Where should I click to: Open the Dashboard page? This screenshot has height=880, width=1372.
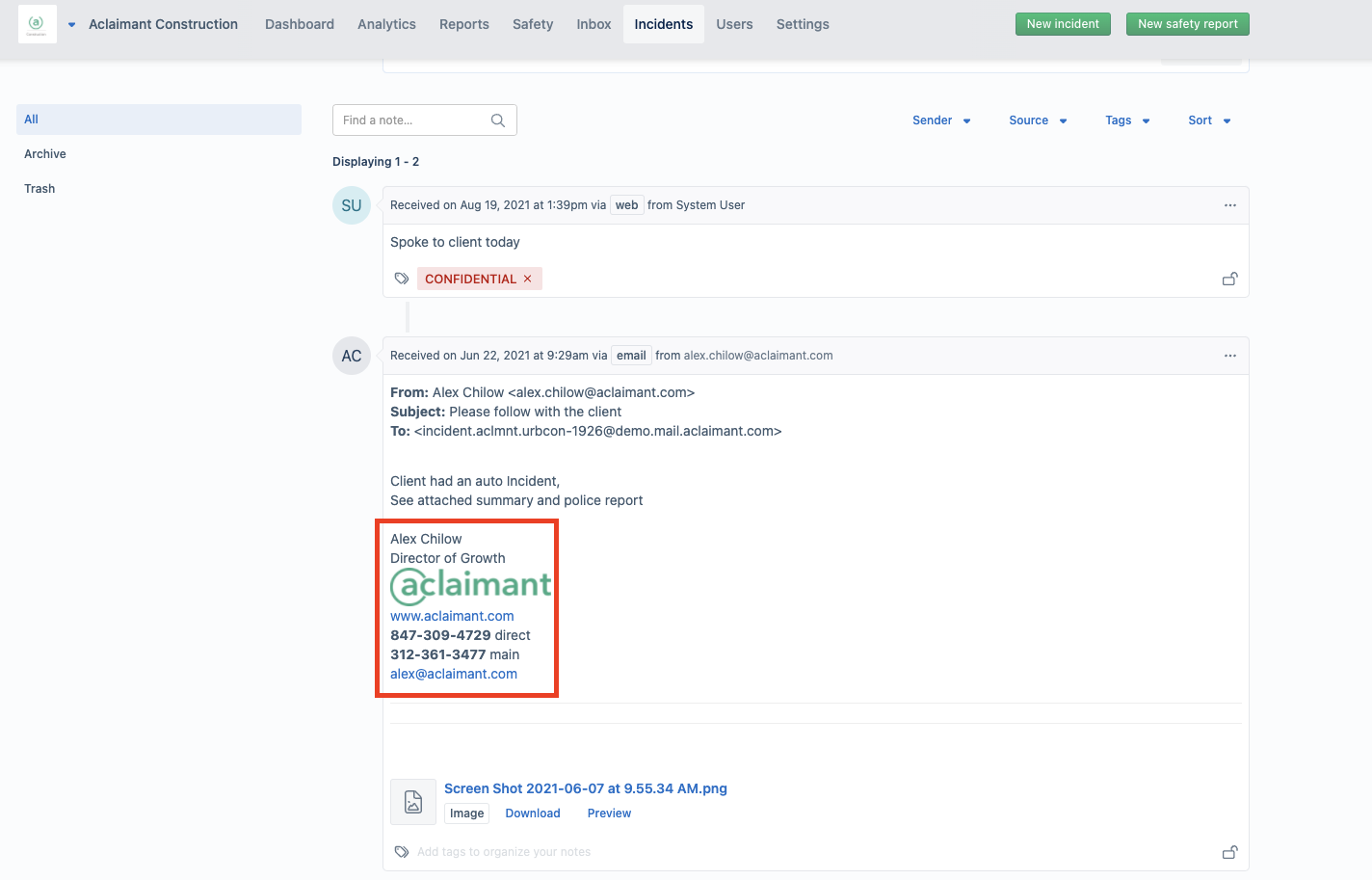pos(300,24)
